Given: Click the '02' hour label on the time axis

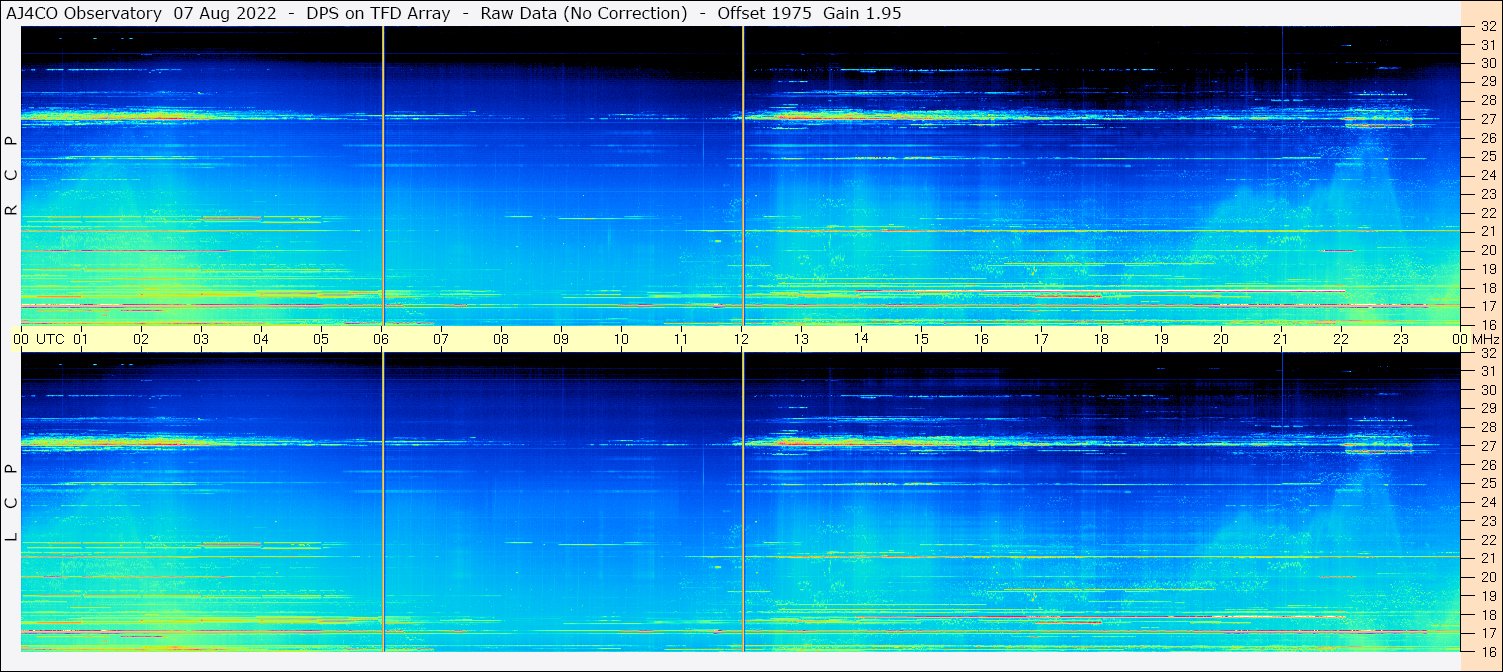Looking at the screenshot, I should tap(141, 339).
